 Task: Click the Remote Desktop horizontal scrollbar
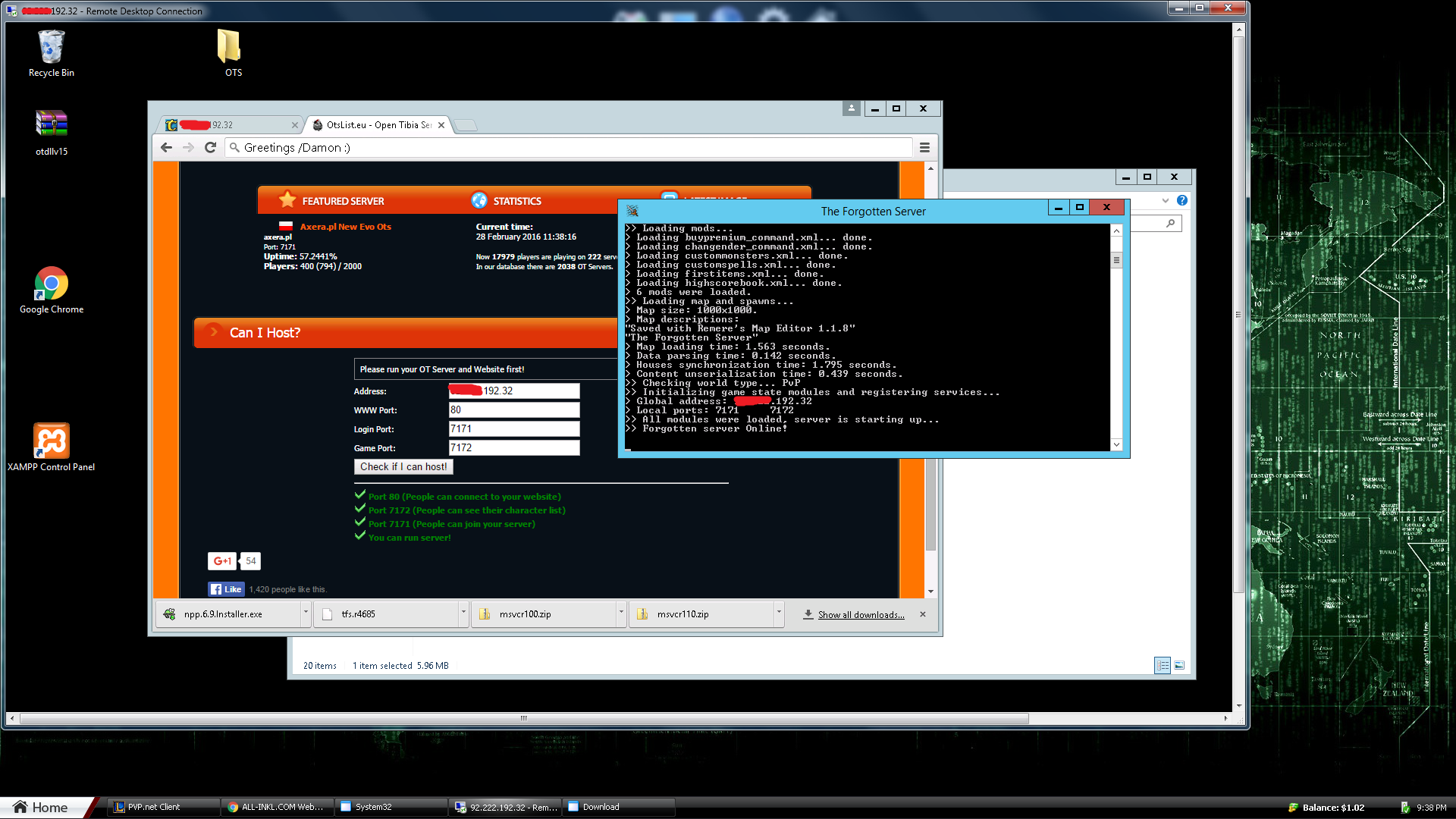click(x=524, y=718)
